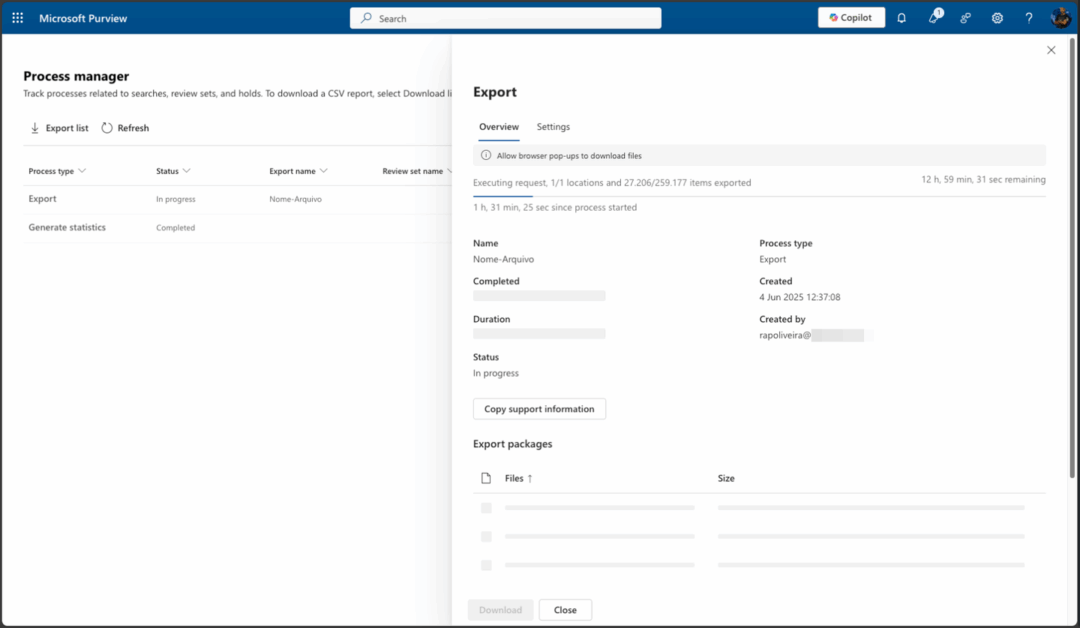Image resolution: width=1080 pixels, height=628 pixels.
Task: Click the time remaining text
Action: [984, 180]
